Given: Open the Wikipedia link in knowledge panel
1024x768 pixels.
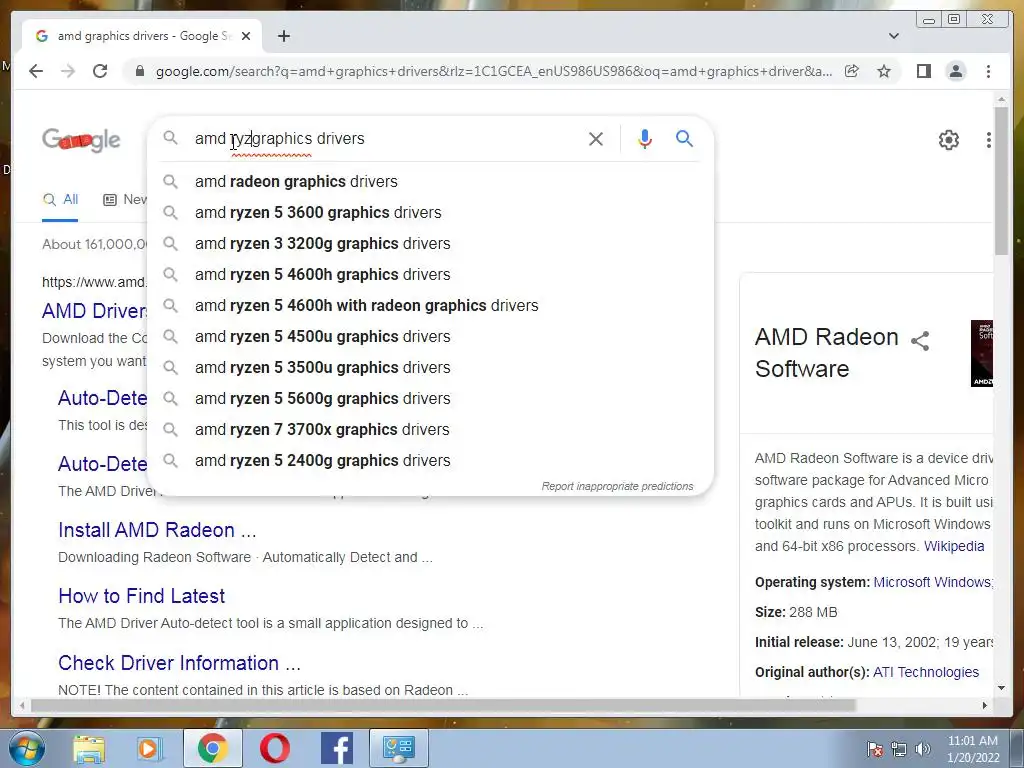Looking at the screenshot, I should coord(953,546).
